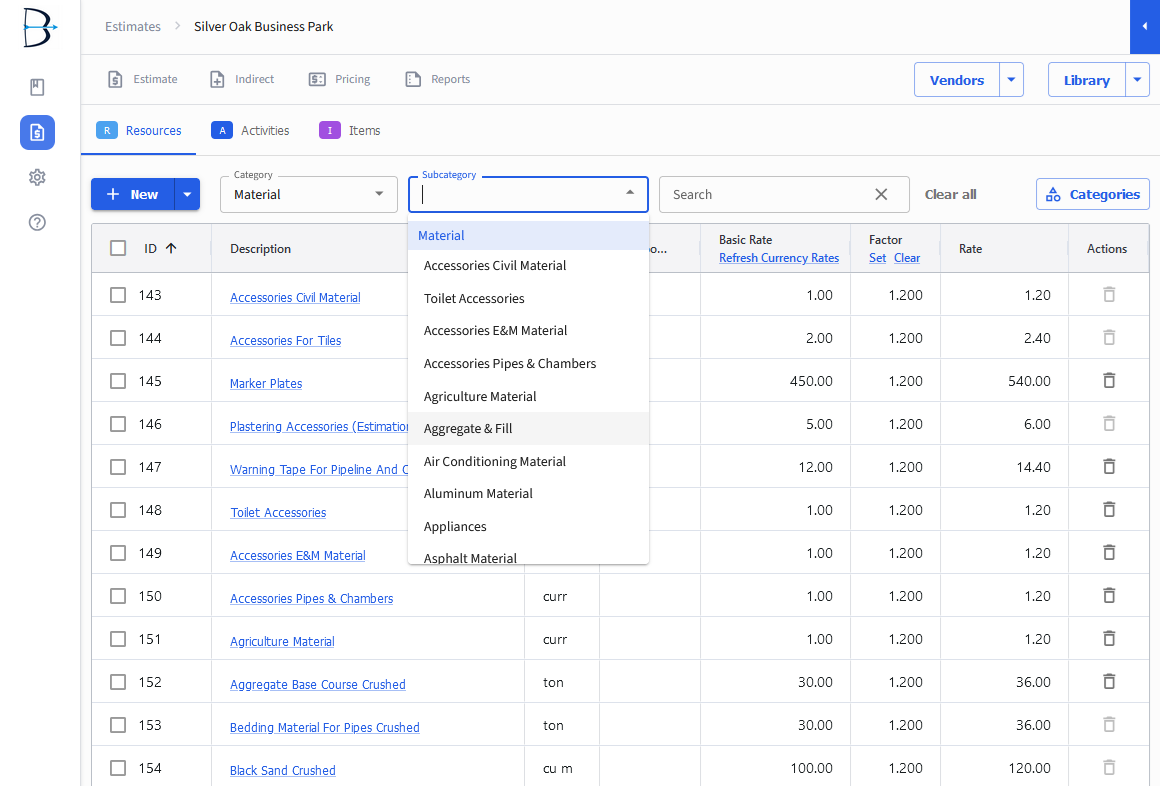Delete Aggregate Base Course Crushed via trash icon
Image resolution: width=1160 pixels, height=797 pixels.
pyautogui.click(x=1108, y=681)
